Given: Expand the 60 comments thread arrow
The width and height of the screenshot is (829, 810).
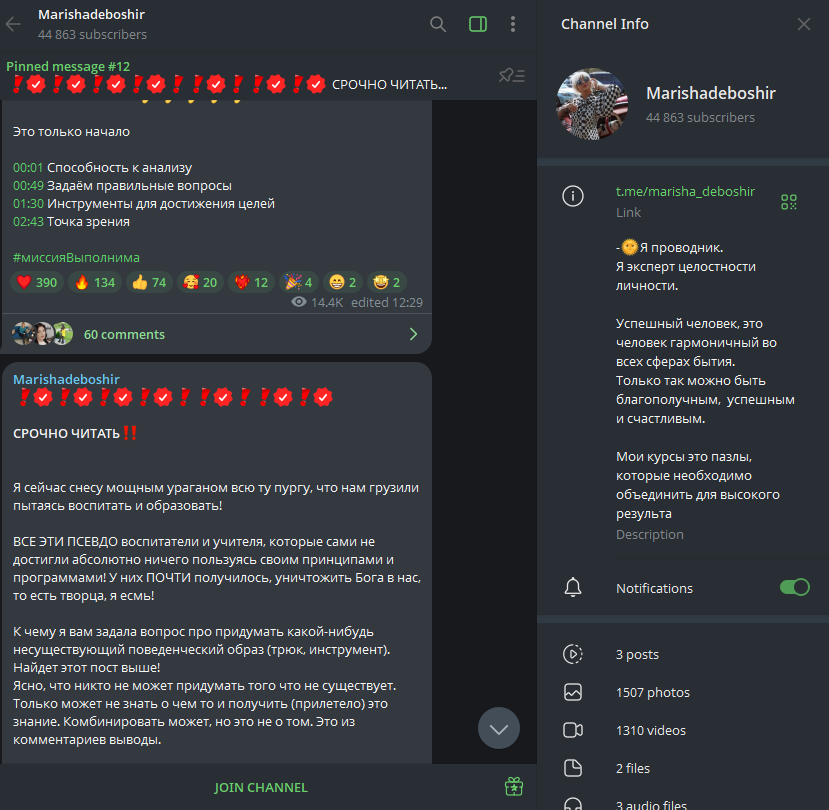Looking at the screenshot, I should tap(413, 334).
